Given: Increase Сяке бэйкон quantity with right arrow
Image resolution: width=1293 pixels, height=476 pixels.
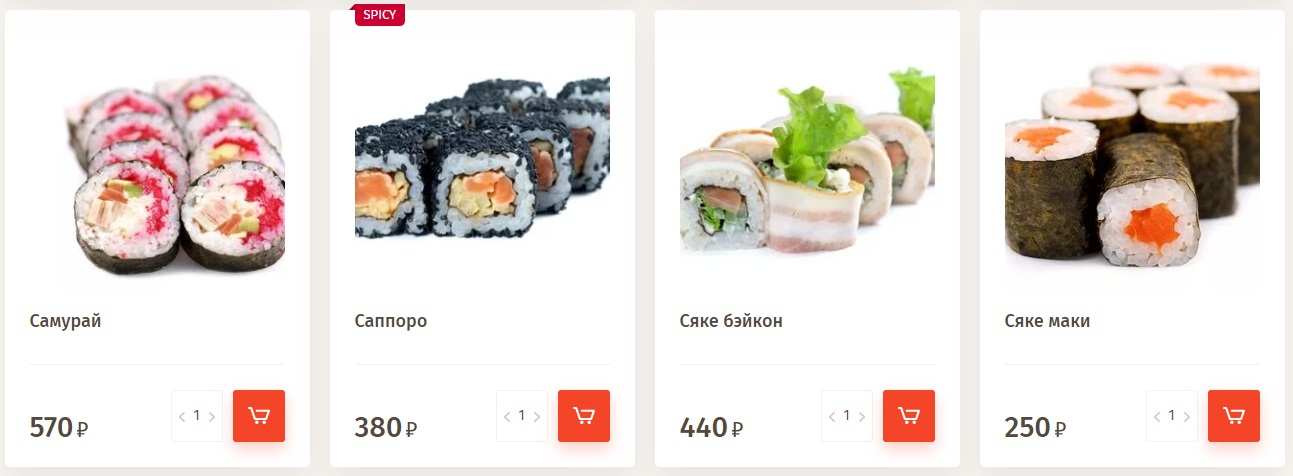Looking at the screenshot, I should [x=862, y=416].
